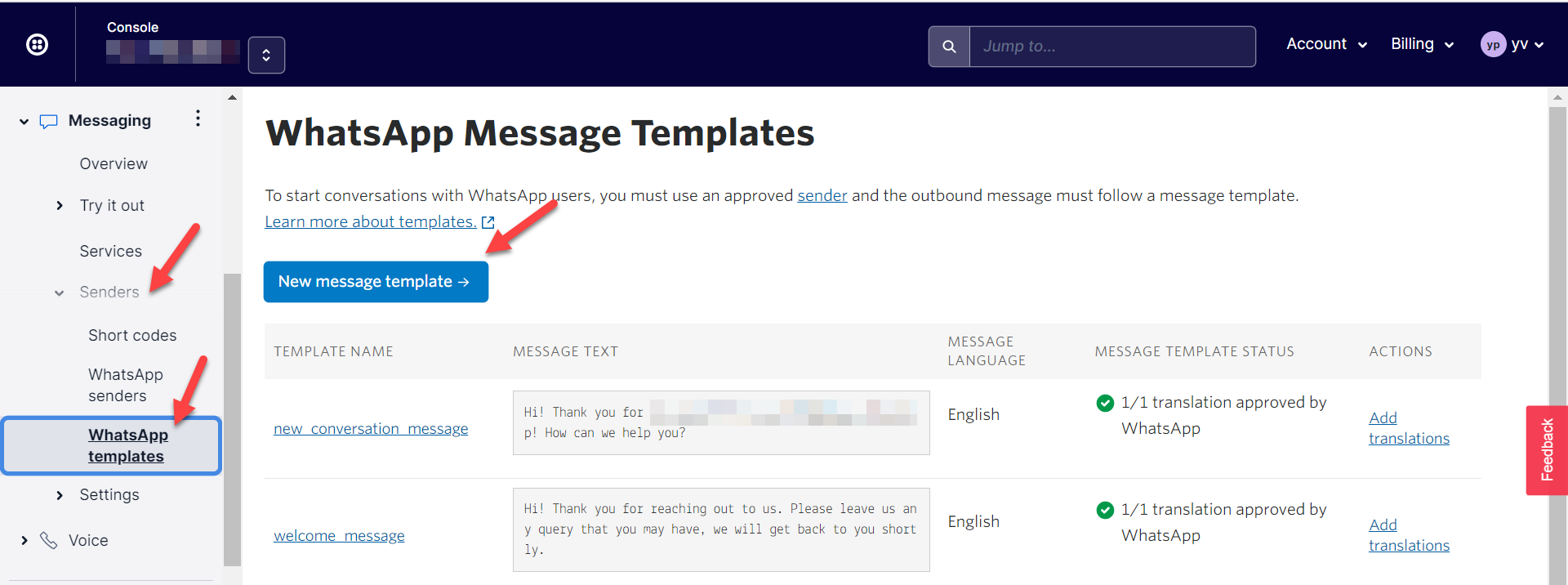Click the yp user avatar

click(1493, 44)
